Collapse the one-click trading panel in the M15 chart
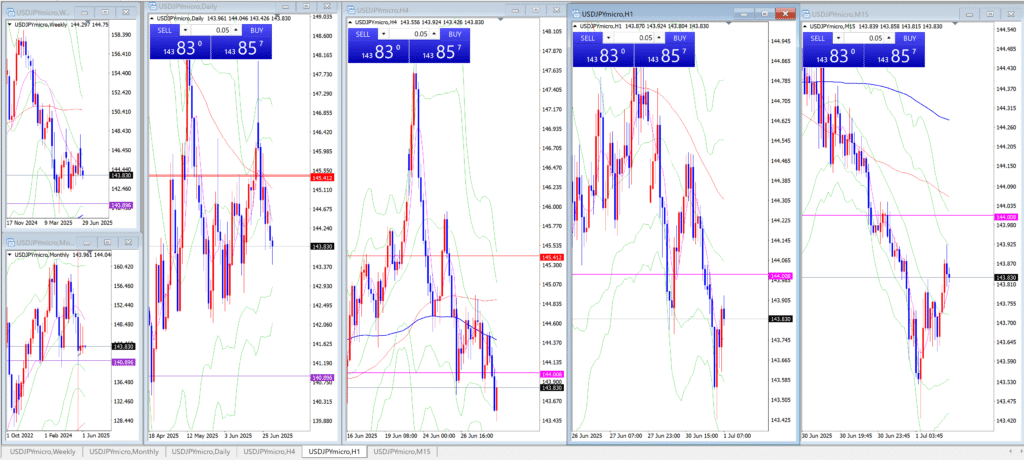 (x=806, y=25)
